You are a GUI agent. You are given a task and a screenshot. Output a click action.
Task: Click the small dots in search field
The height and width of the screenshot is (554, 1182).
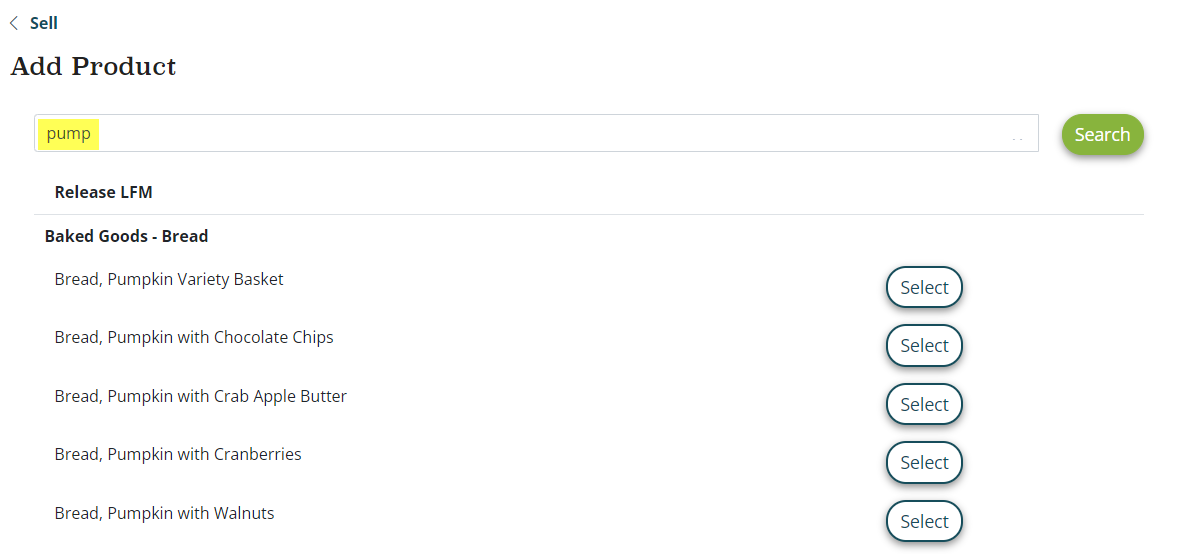click(1017, 139)
